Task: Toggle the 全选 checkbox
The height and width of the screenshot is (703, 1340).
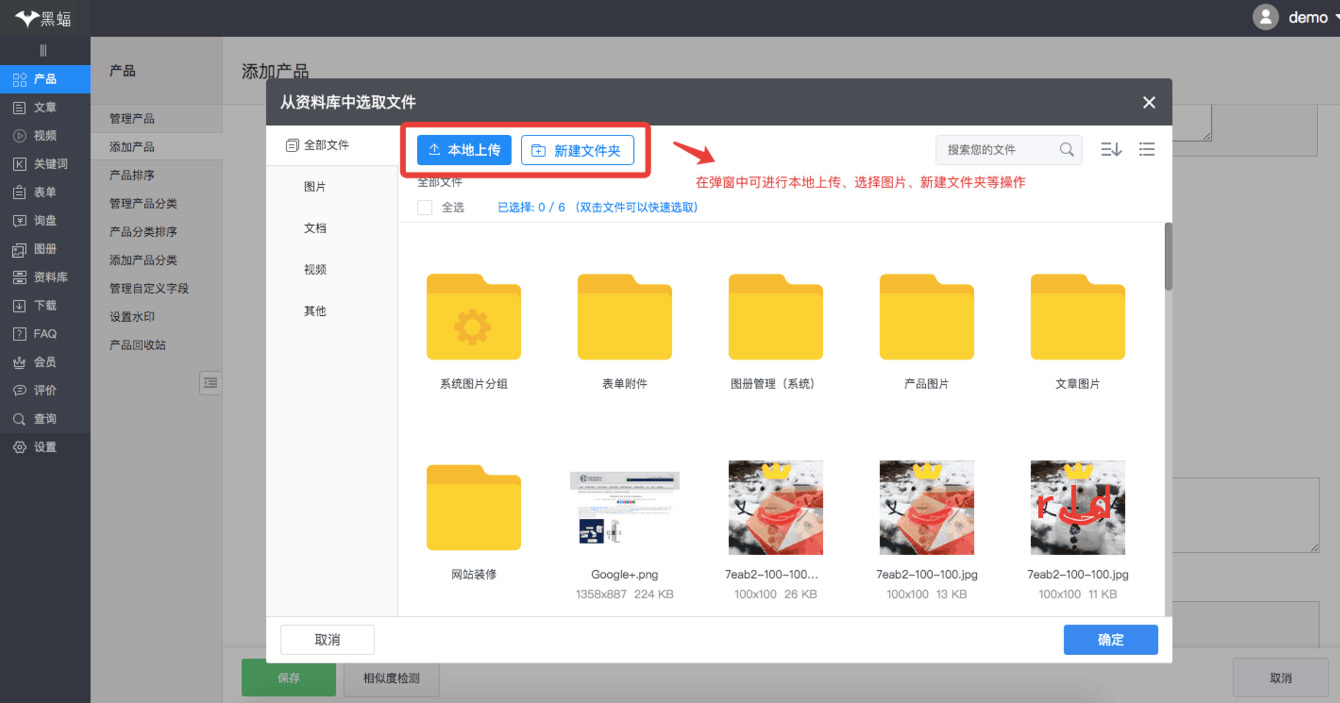Action: [x=425, y=207]
